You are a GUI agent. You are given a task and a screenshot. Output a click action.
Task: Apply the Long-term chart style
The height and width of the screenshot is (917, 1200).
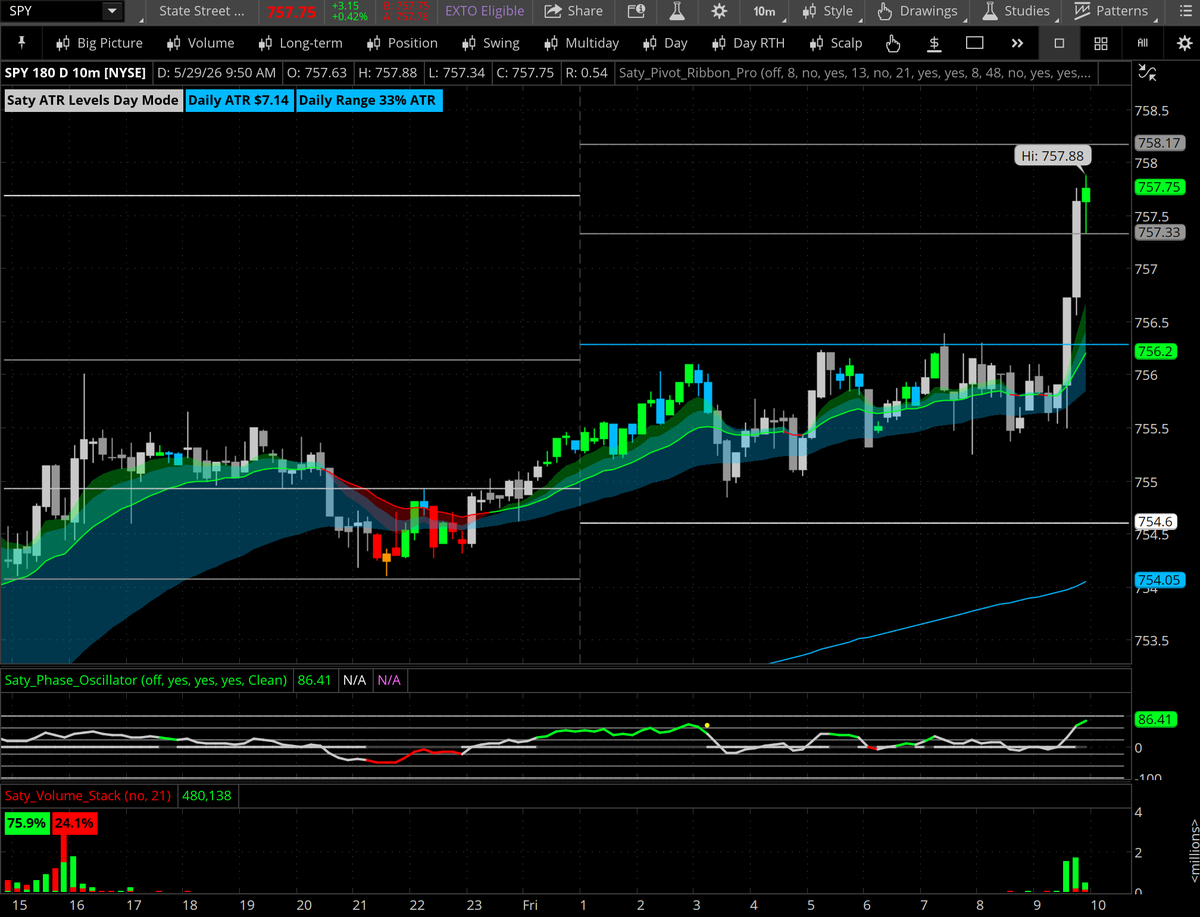pos(300,43)
